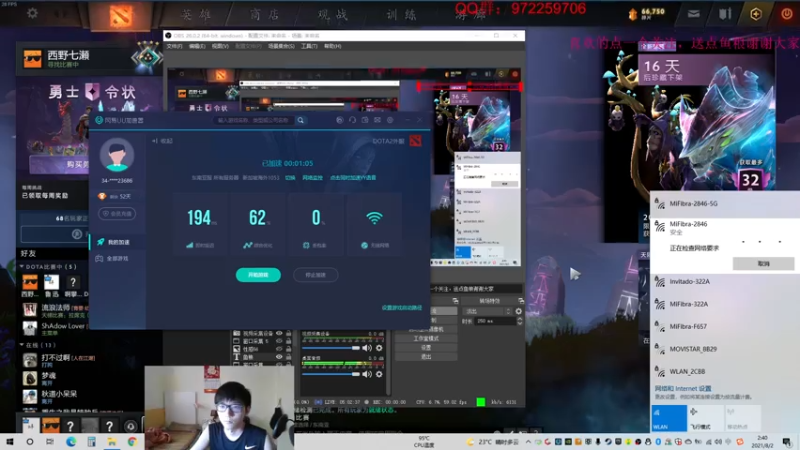Image resolution: width=800 pixels, height=450 pixels.
Task: Open OBS File (文件) menu
Action: [x=174, y=46]
